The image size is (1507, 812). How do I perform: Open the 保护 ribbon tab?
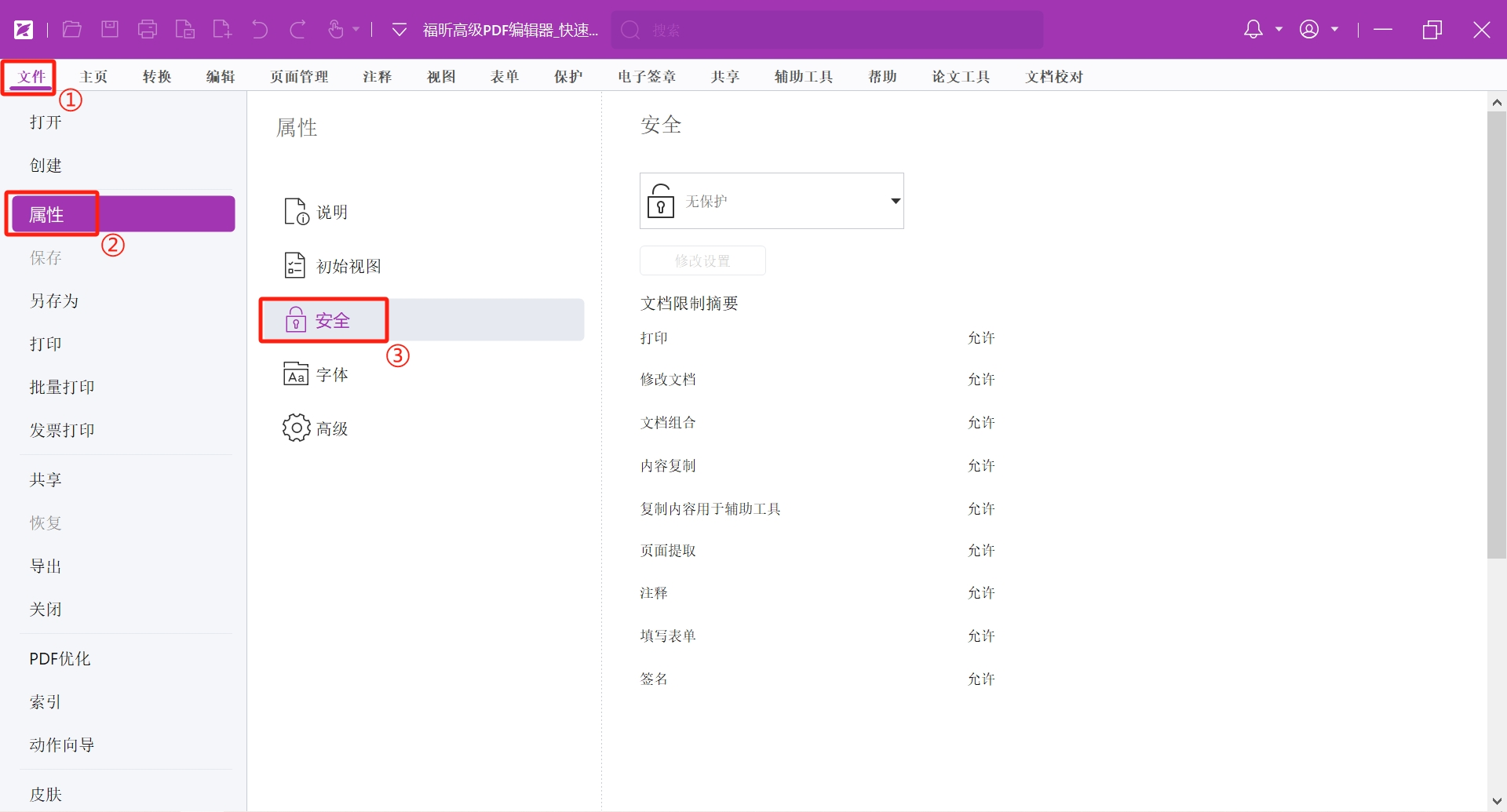(x=568, y=77)
